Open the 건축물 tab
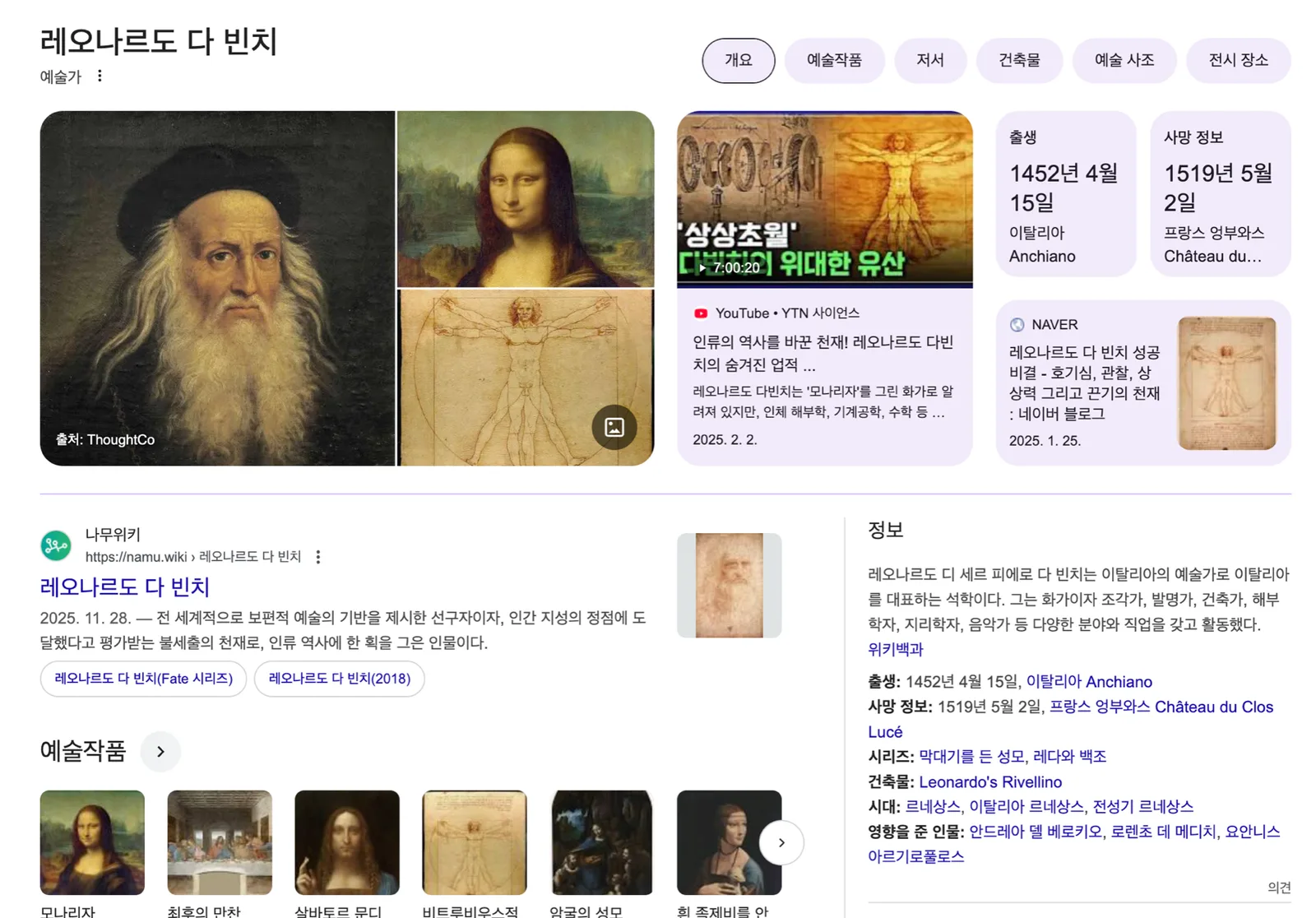1316x918 pixels. [1019, 60]
